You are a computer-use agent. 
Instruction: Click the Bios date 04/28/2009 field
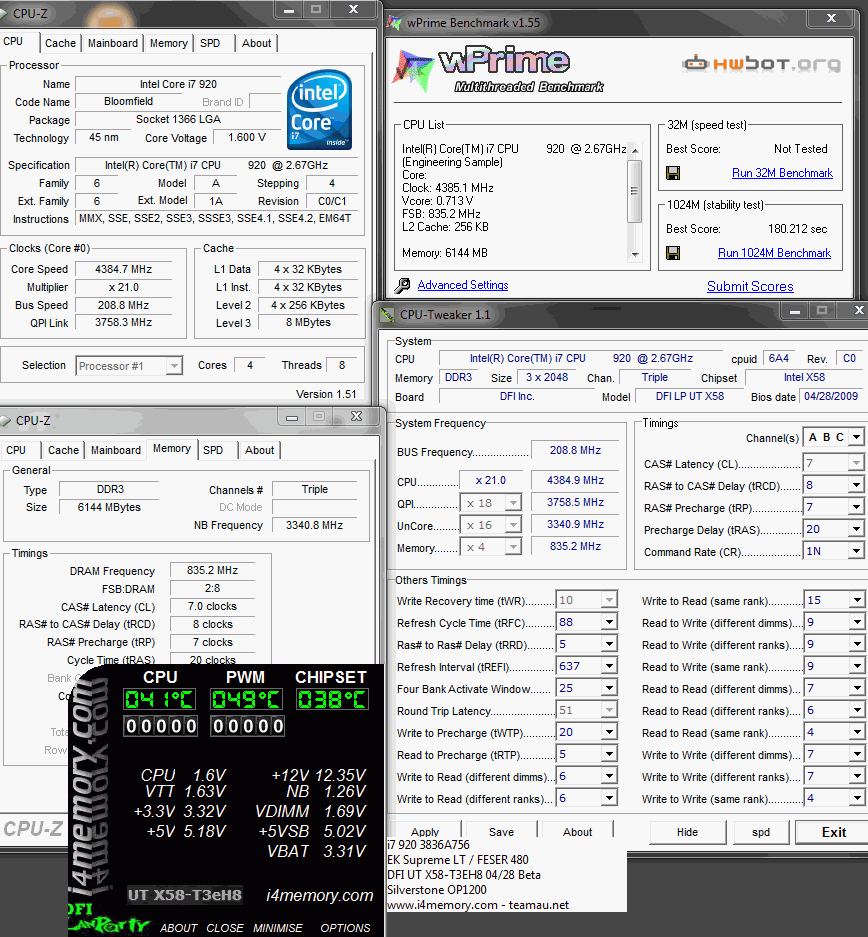coord(830,396)
